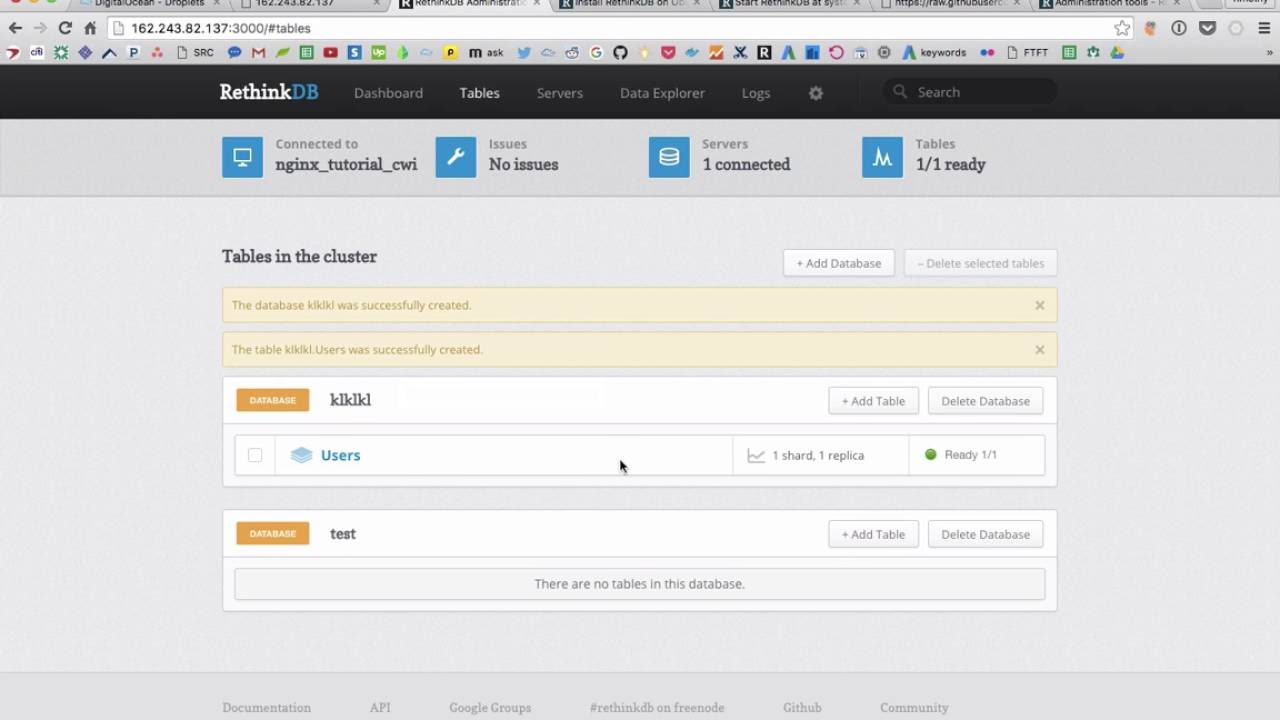Open the Dashboard nav item
Image resolution: width=1280 pixels, height=720 pixels.
pos(388,93)
